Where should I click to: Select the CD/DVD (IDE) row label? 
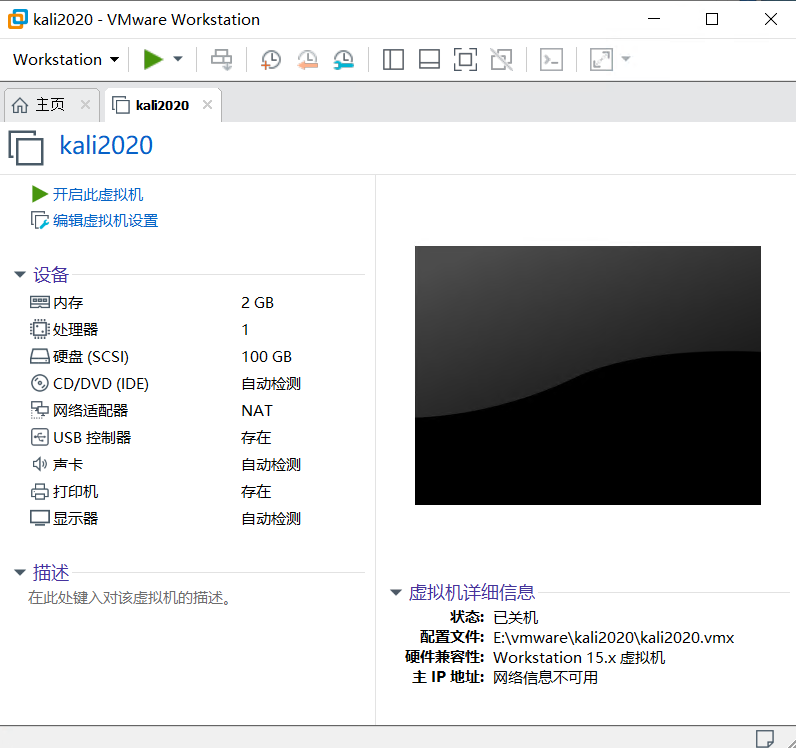click(101, 383)
